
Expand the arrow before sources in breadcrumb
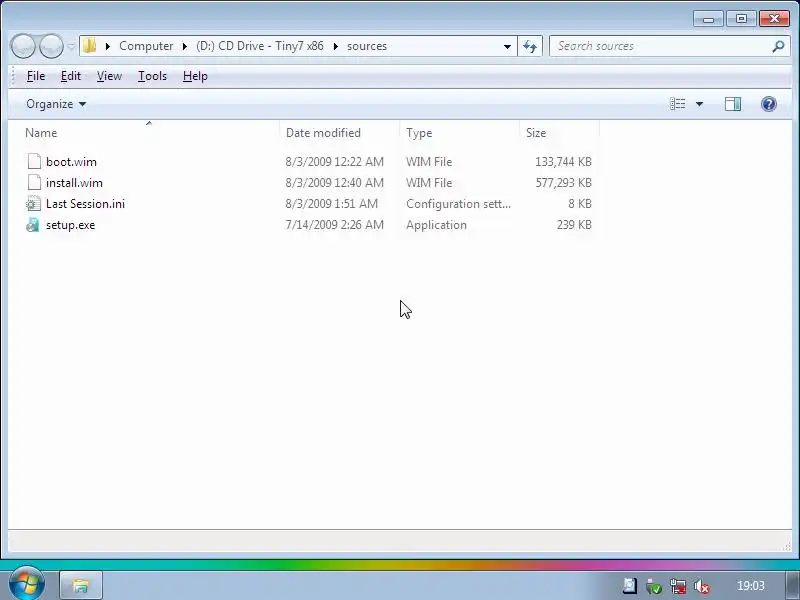(336, 46)
